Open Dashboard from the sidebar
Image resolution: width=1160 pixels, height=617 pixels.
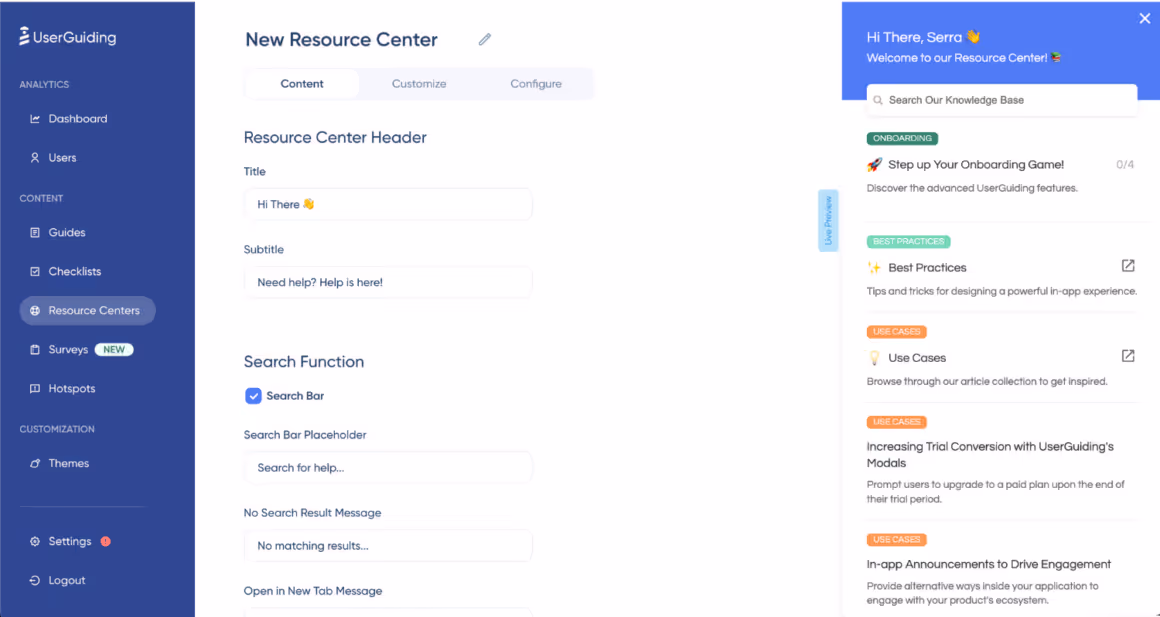click(x=78, y=118)
